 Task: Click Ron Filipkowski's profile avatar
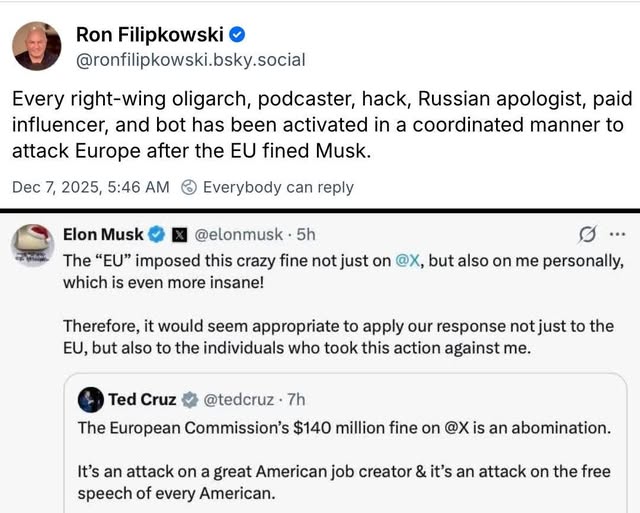(x=37, y=46)
